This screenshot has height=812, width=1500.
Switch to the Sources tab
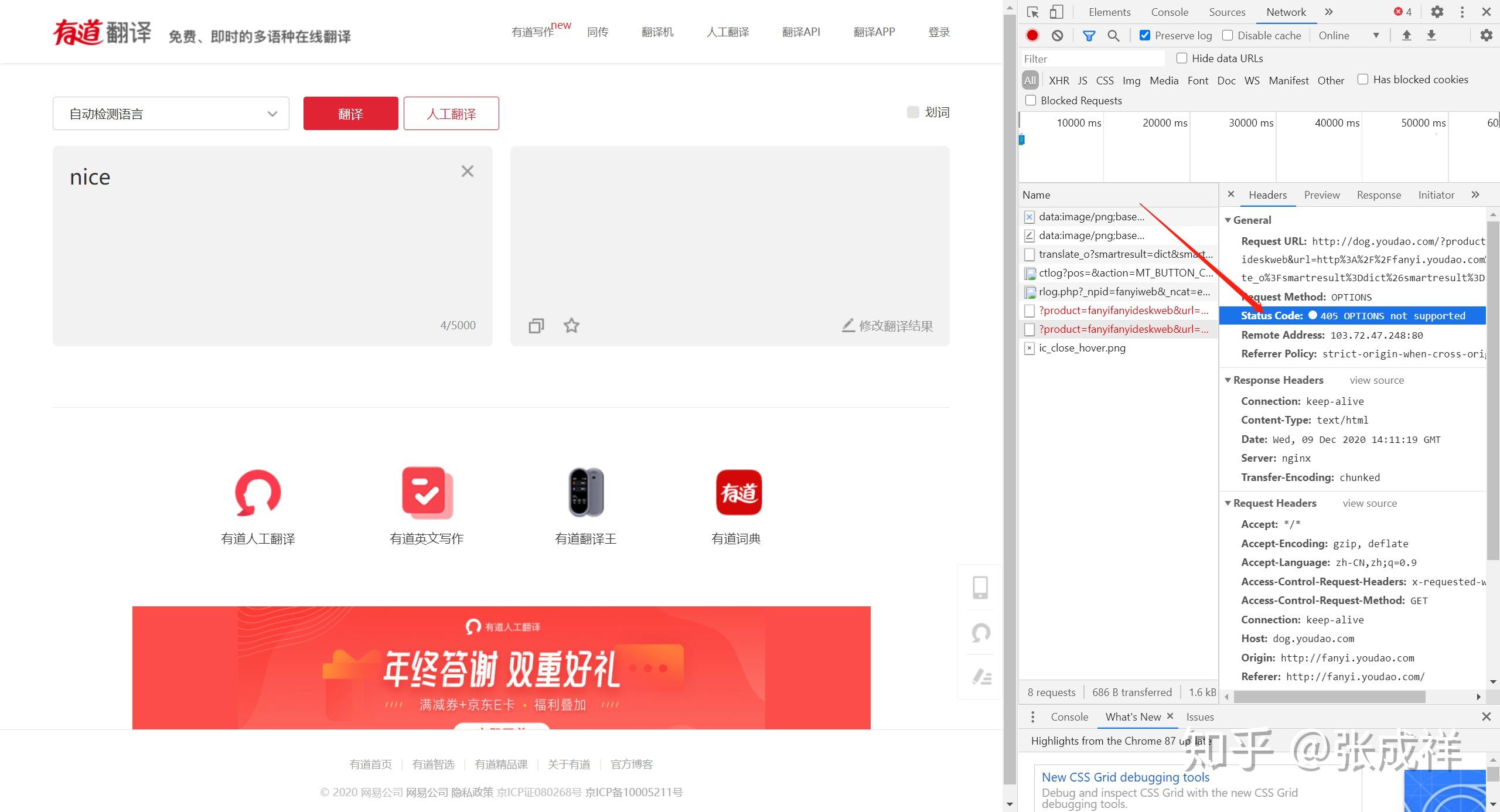(1227, 12)
